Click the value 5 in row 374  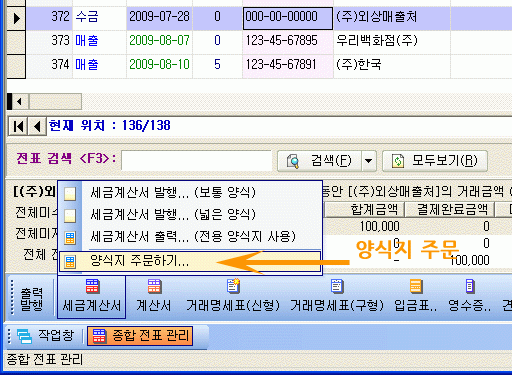pos(217,66)
